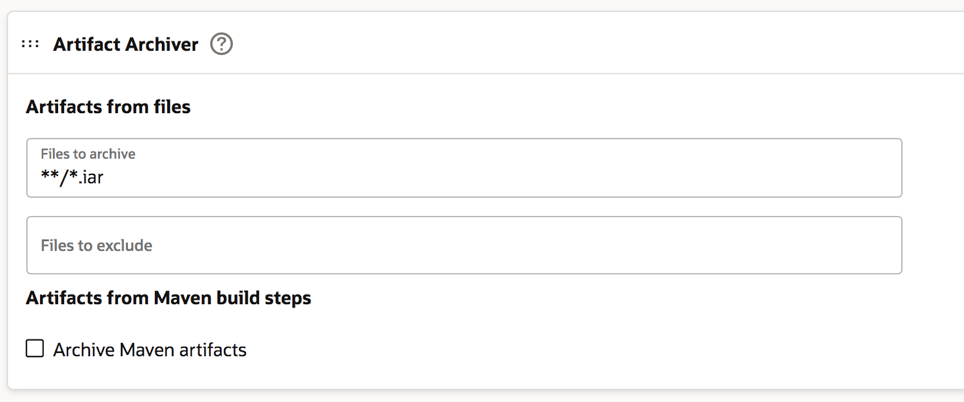Click the blank space right of Maven checkbox label
964x402 pixels.
coord(600,350)
